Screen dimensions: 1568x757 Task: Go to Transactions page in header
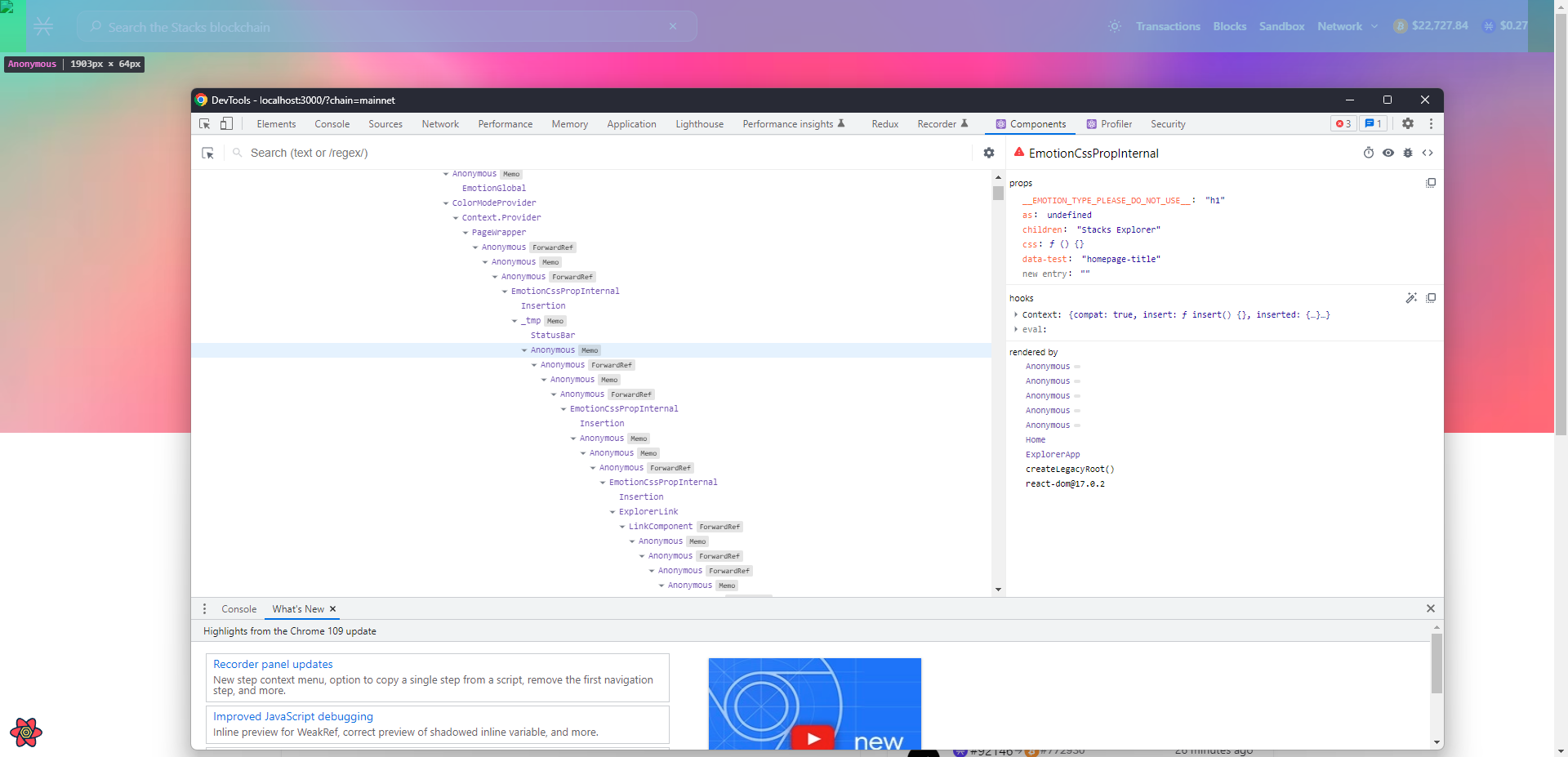(x=1168, y=26)
